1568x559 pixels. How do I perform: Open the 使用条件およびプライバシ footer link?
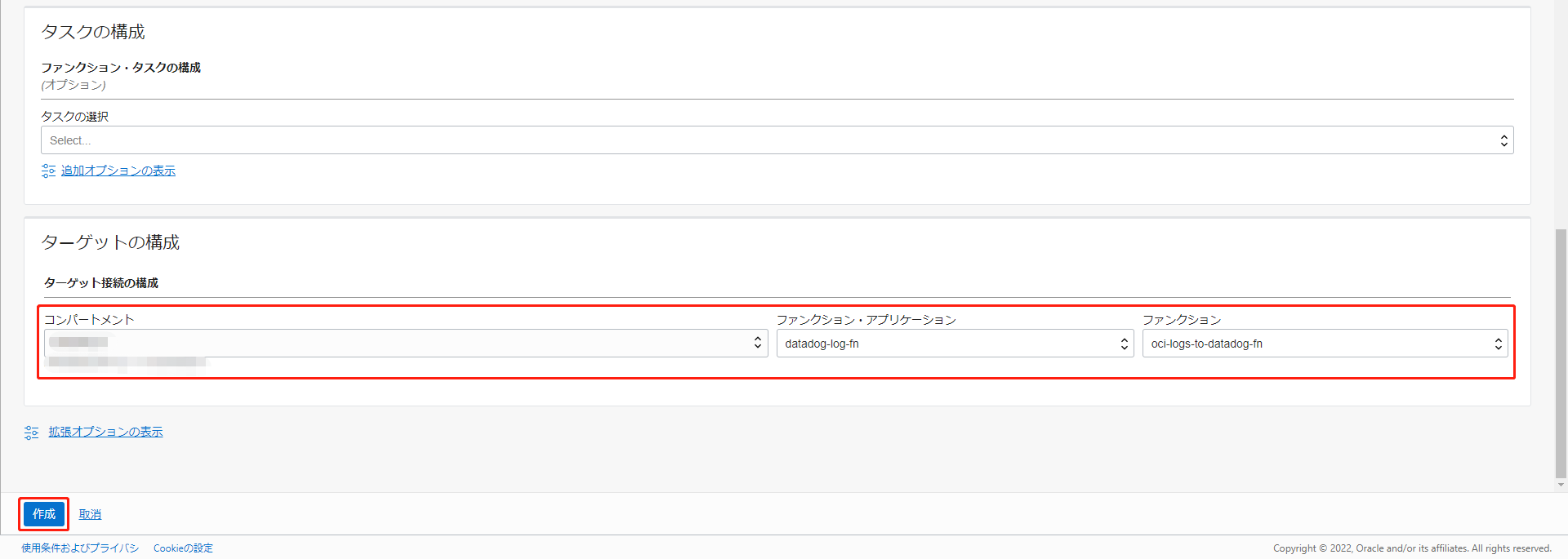[80, 548]
